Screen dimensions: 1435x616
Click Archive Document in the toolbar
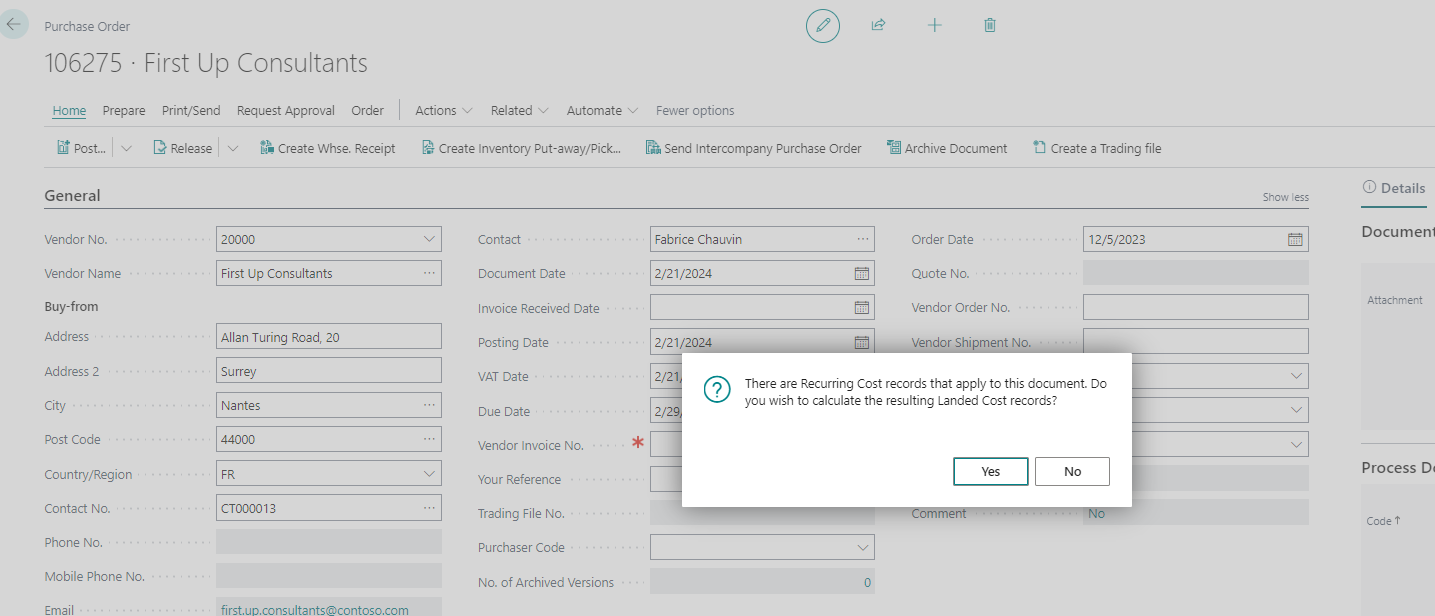coord(946,148)
